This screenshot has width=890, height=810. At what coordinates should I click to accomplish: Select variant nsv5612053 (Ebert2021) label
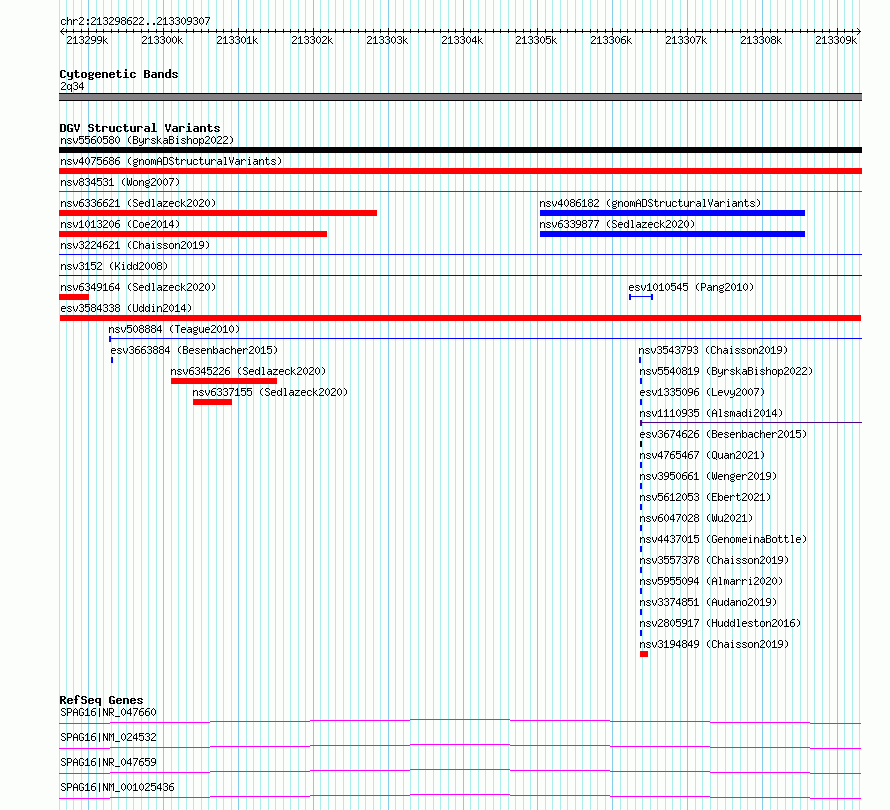point(705,497)
